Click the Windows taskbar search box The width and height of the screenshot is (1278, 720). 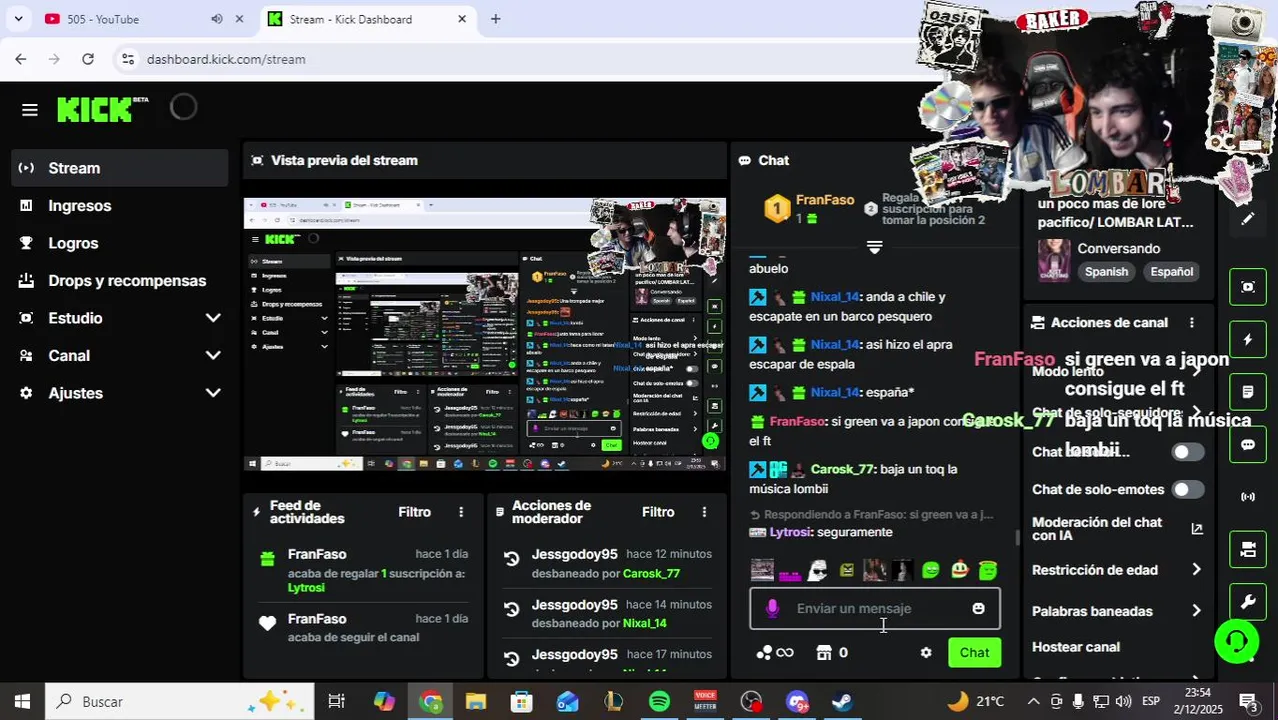pyautogui.click(x=180, y=702)
